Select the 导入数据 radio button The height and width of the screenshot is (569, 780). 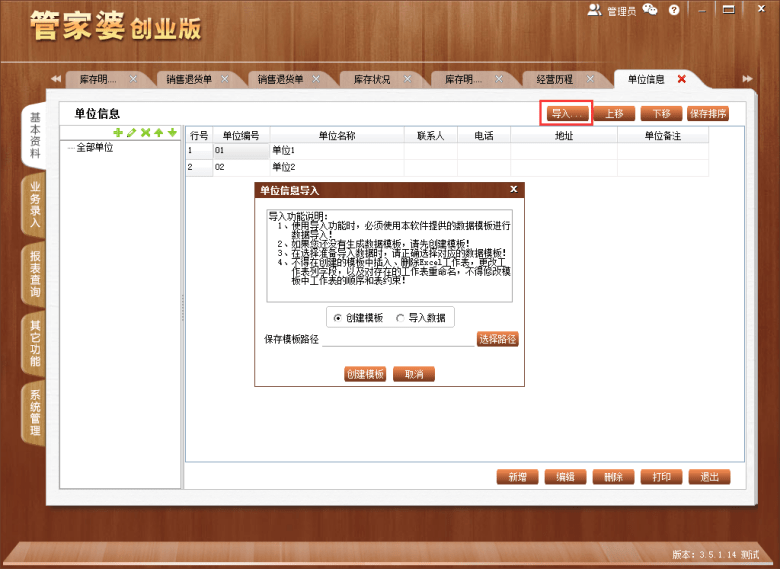400,318
